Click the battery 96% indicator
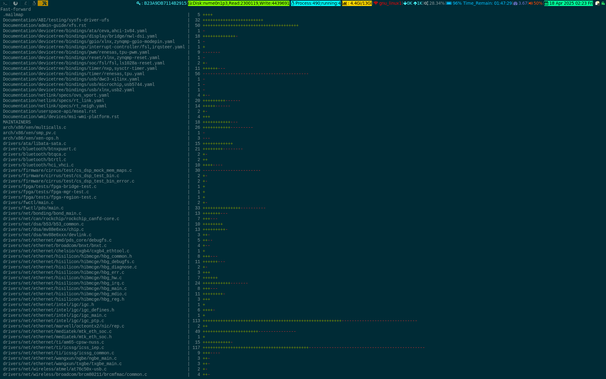 (454, 3)
